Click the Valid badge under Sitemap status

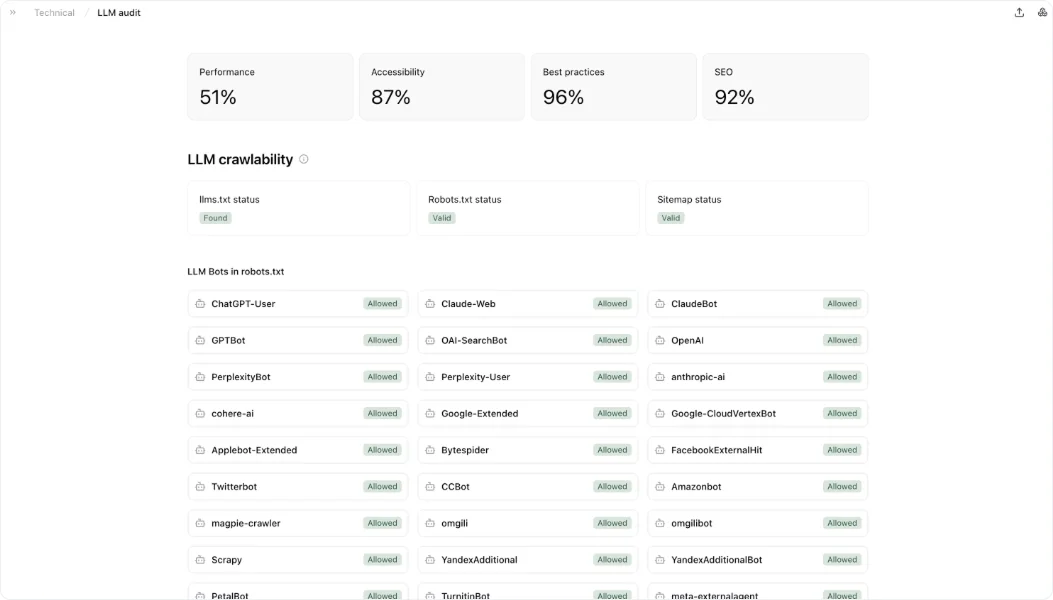click(671, 218)
